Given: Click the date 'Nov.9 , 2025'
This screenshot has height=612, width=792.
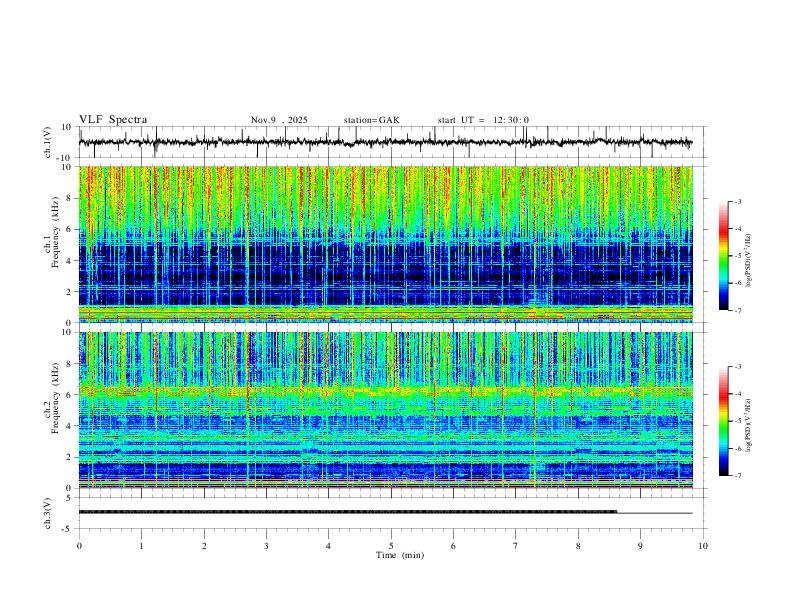Looking at the screenshot, I should [x=279, y=120].
